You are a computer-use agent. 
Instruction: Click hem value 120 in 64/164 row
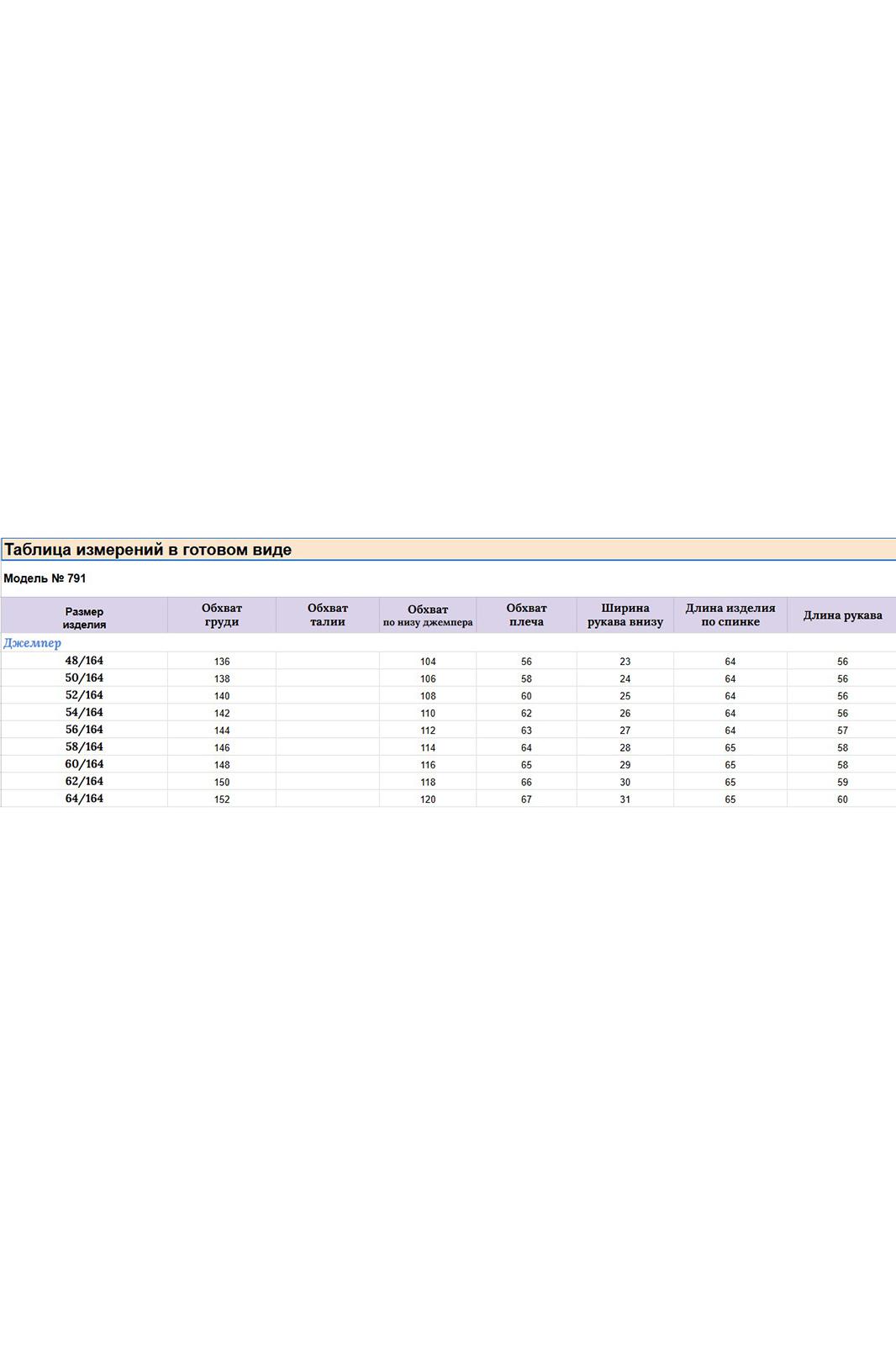(428, 799)
